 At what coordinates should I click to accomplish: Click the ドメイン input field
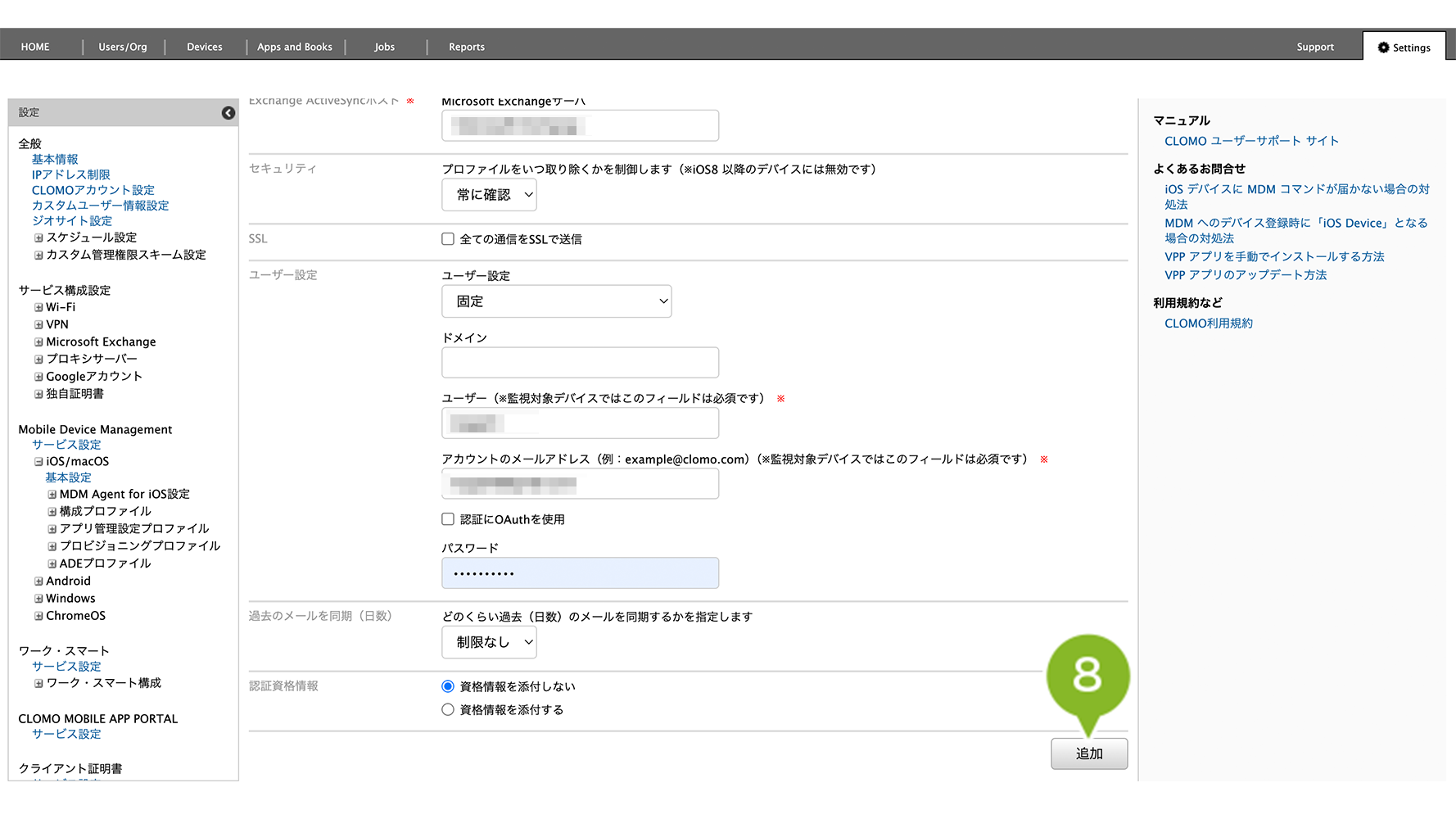pyautogui.click(x=580, y=363)
